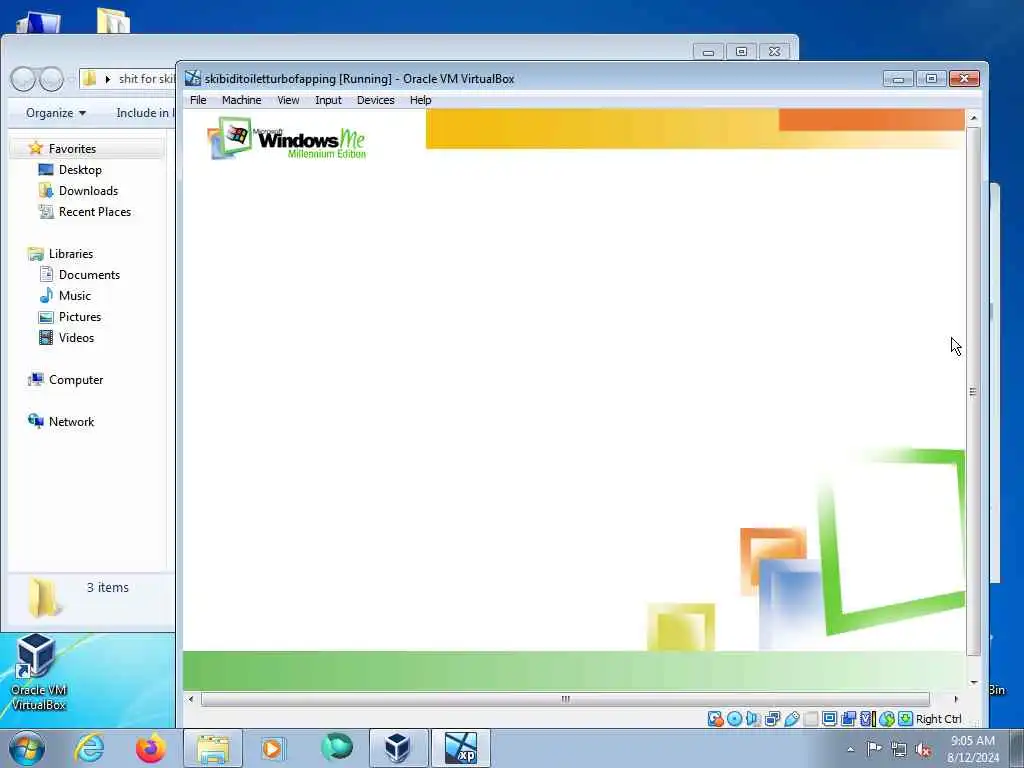Image resolution: width=1024 pixels, height=768 pixels.
Task: Click the audio speaker icon in VirtualBox status bar
Action: click(754, 719)
